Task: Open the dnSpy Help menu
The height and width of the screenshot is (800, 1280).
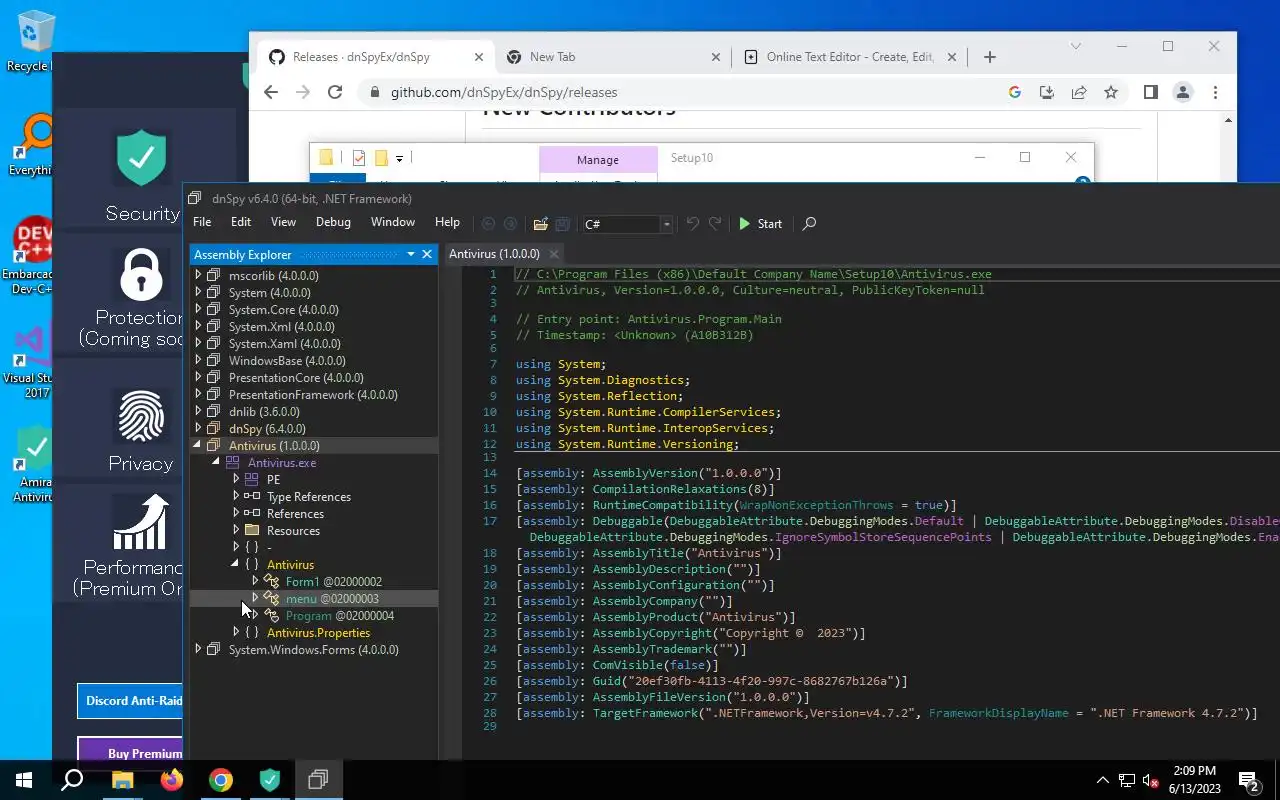Action: 447,222
